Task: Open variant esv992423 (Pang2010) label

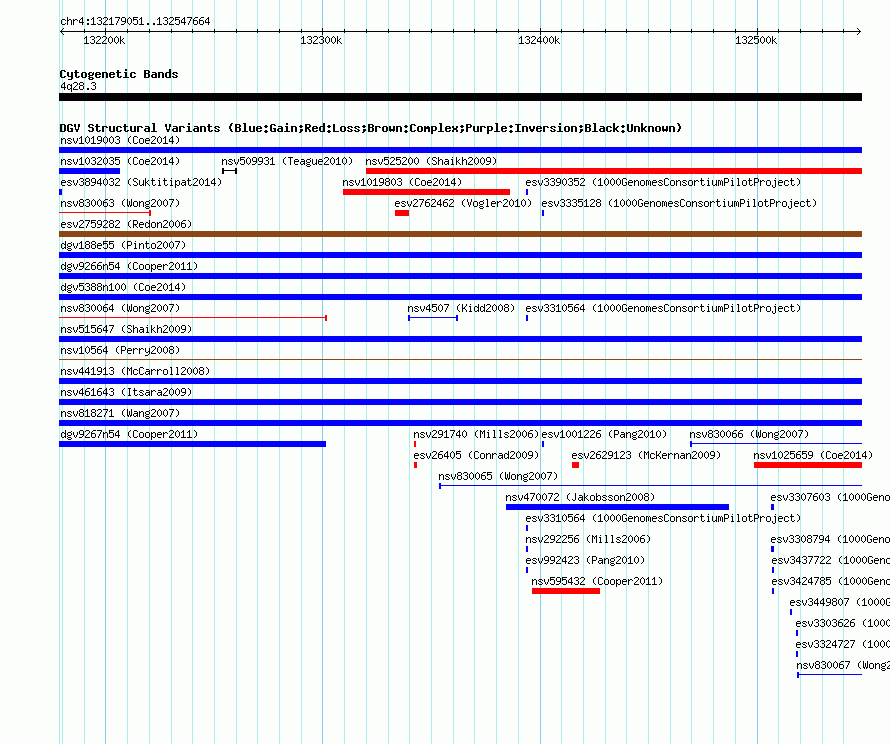Action: pos(585,560)
